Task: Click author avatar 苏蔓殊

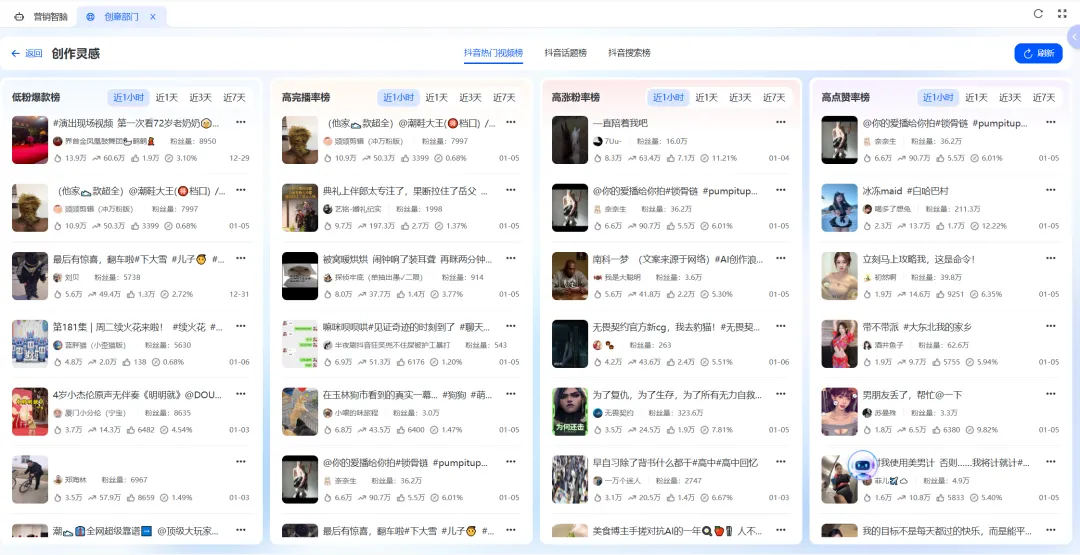Action: click(868, 413)
